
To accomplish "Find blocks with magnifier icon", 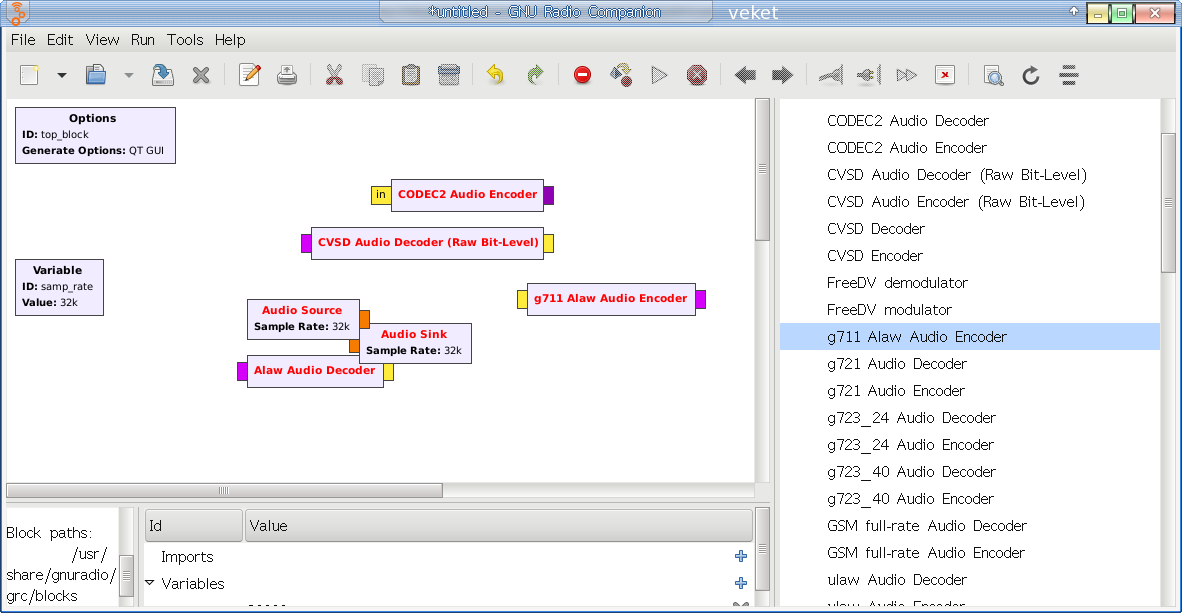I will click(994, 75).
